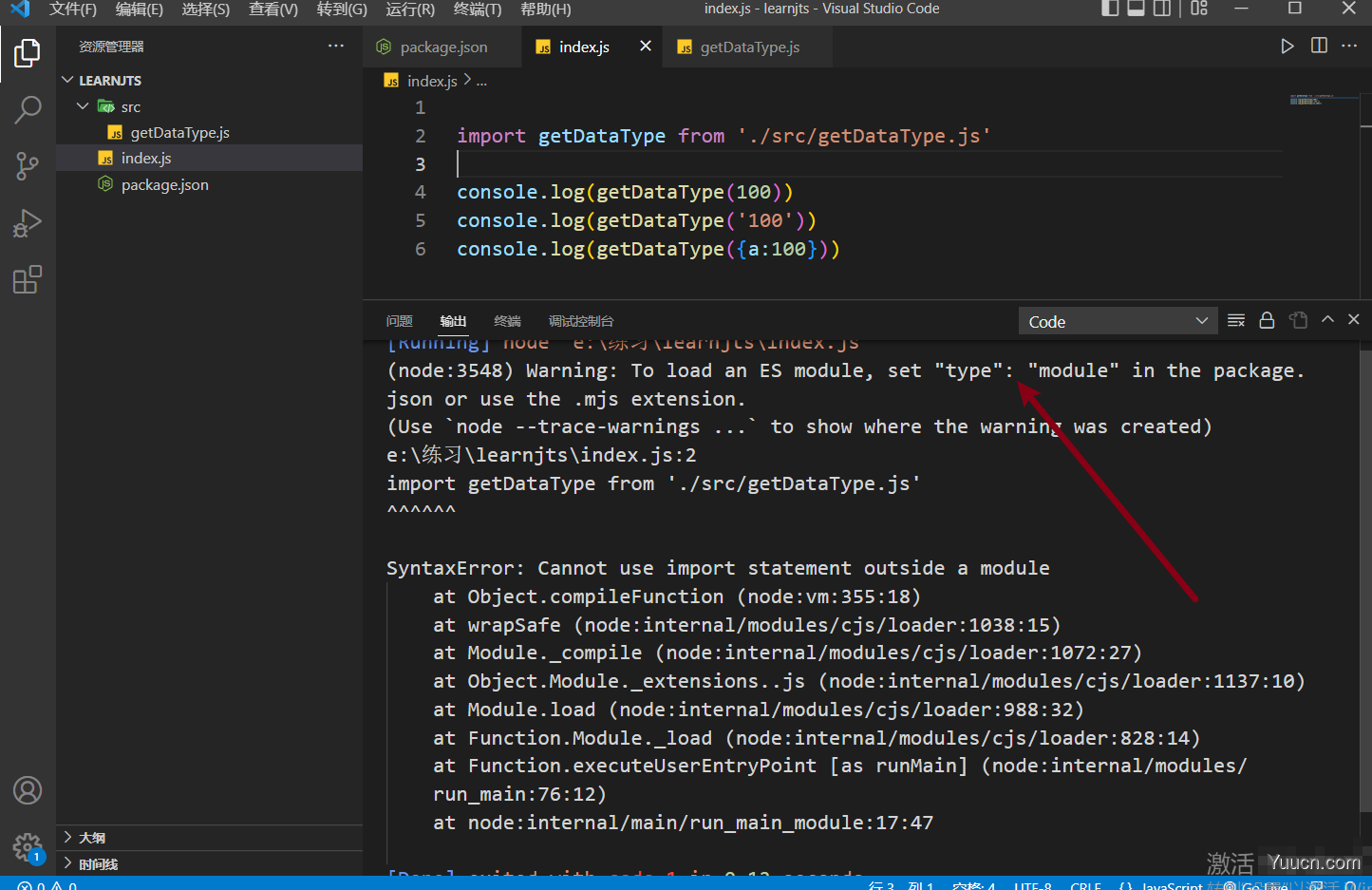Open the breadcrumb ellipsis symbol picker
Image resolution: width=1372 pixels, height=890 pixels.
click(x=481, y=82)
